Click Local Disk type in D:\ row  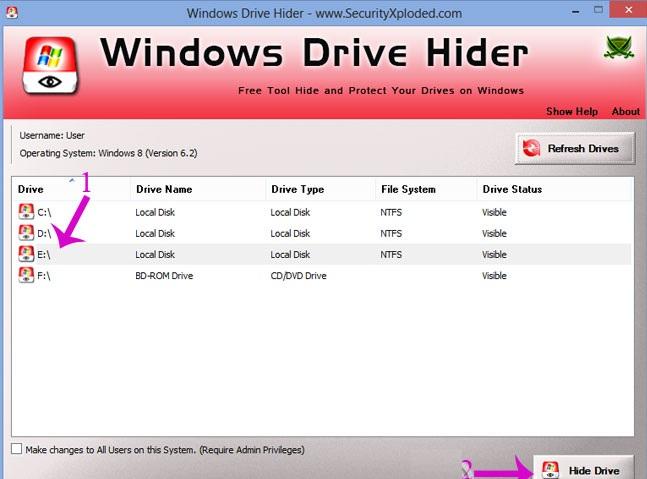[290, 234]
